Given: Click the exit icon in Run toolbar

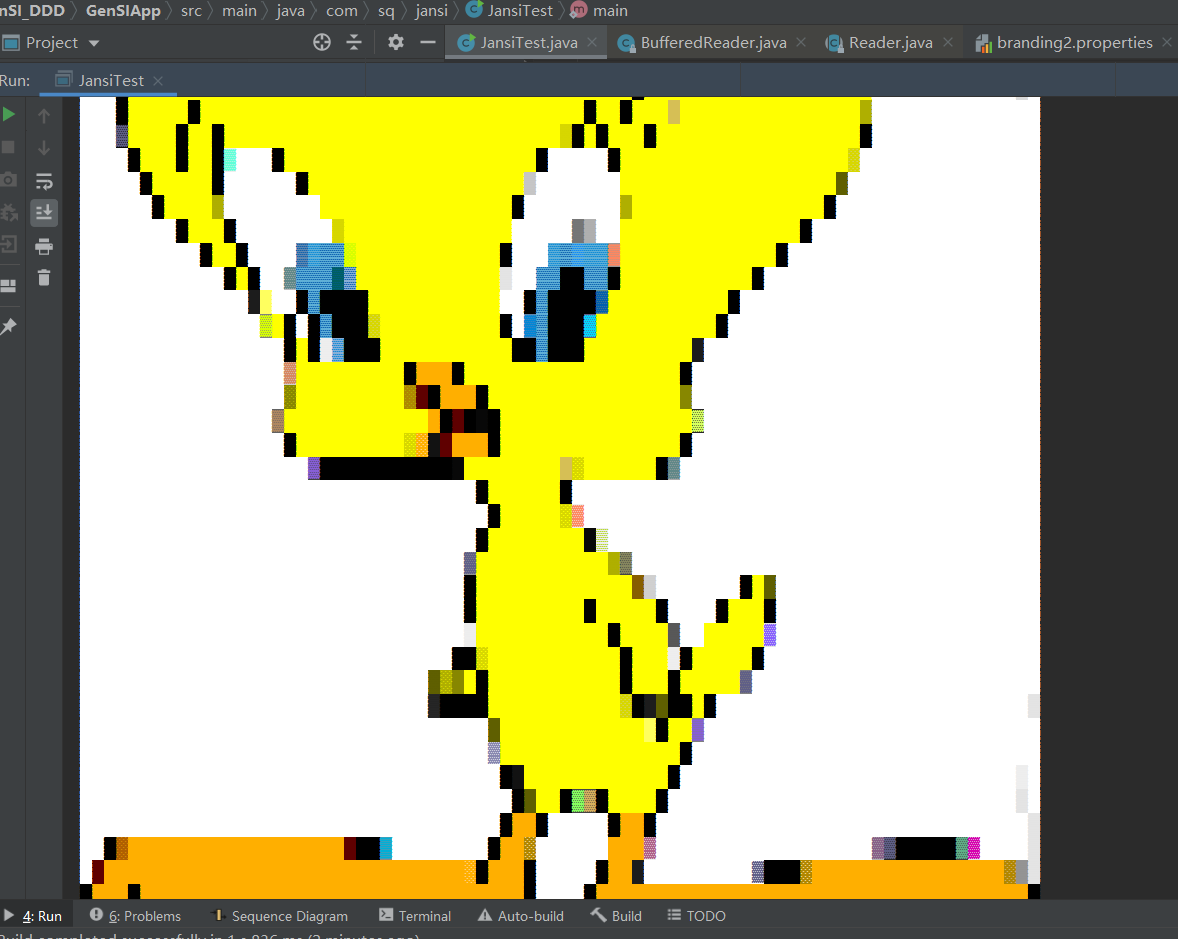Looking at the screenshot, I should tap(8, 244).
